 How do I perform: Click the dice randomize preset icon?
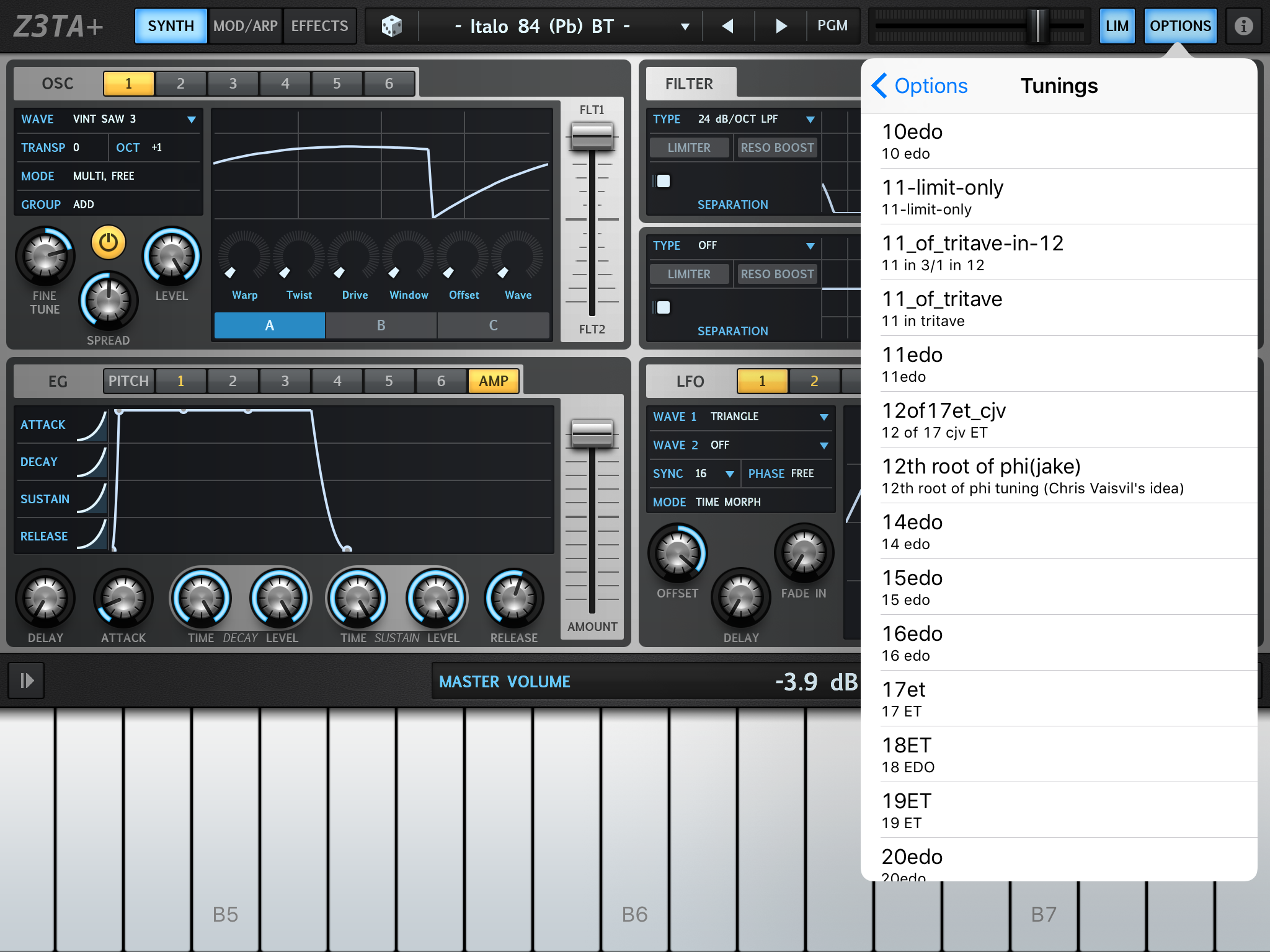click(391, 26)
